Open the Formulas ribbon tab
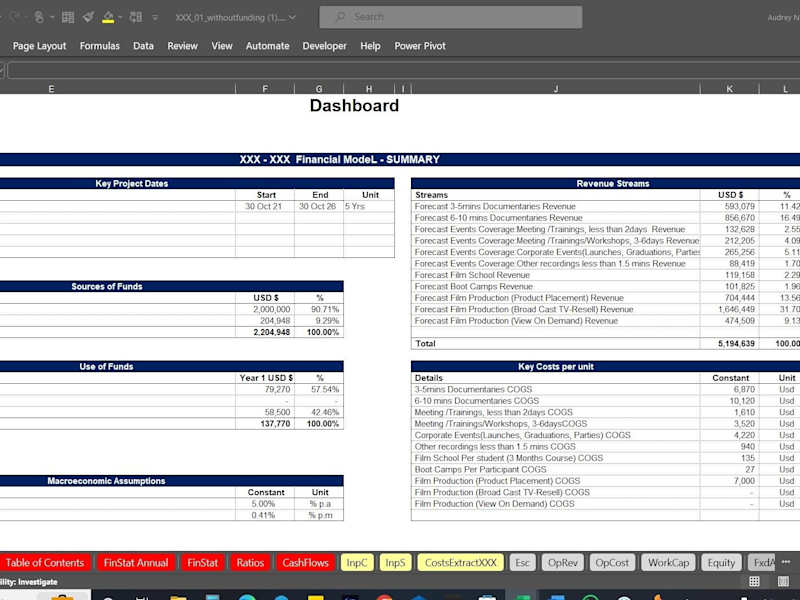This screenshot has height=600, width=800. [99, 46]
